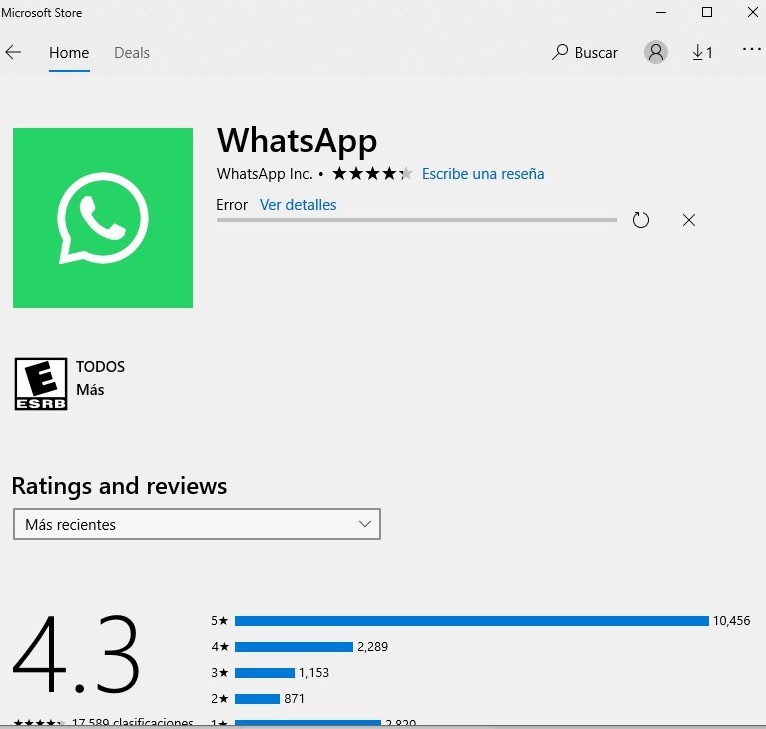Filter reviews by the 4-star bar
This screenshot has height=729, width=766.
click(294, 647)
